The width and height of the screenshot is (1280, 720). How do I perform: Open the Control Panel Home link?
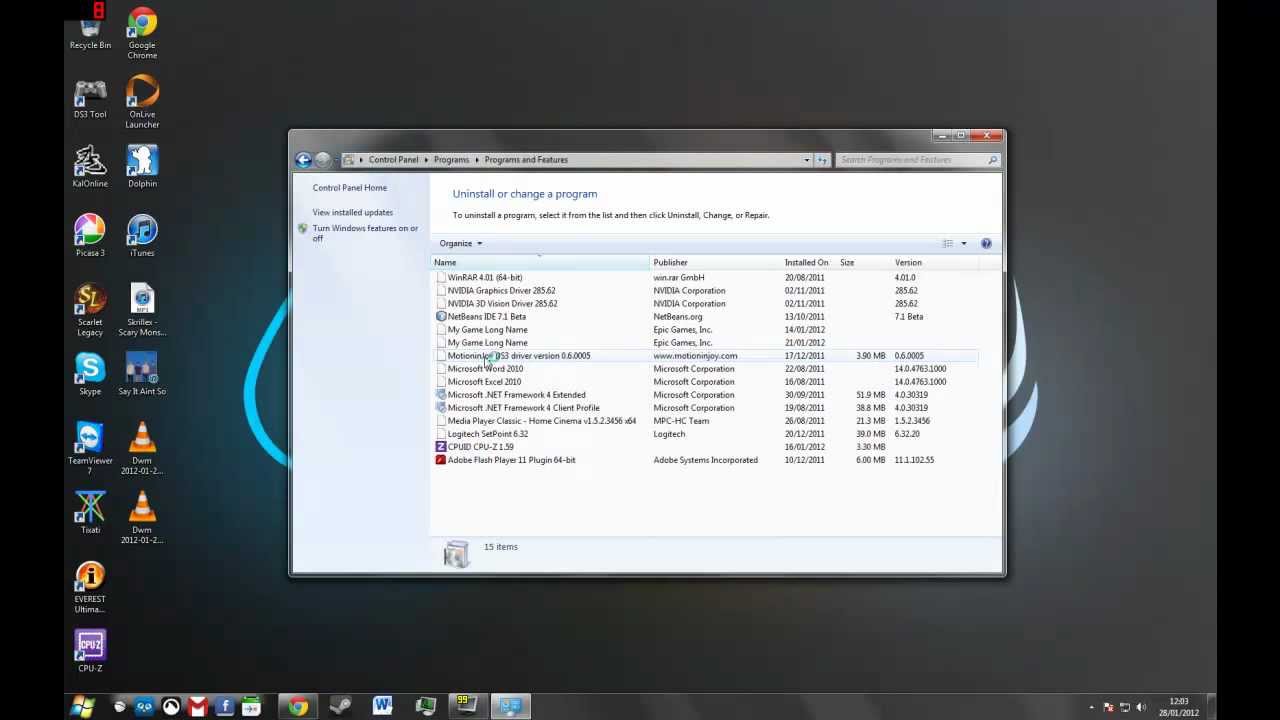[349, 188]
